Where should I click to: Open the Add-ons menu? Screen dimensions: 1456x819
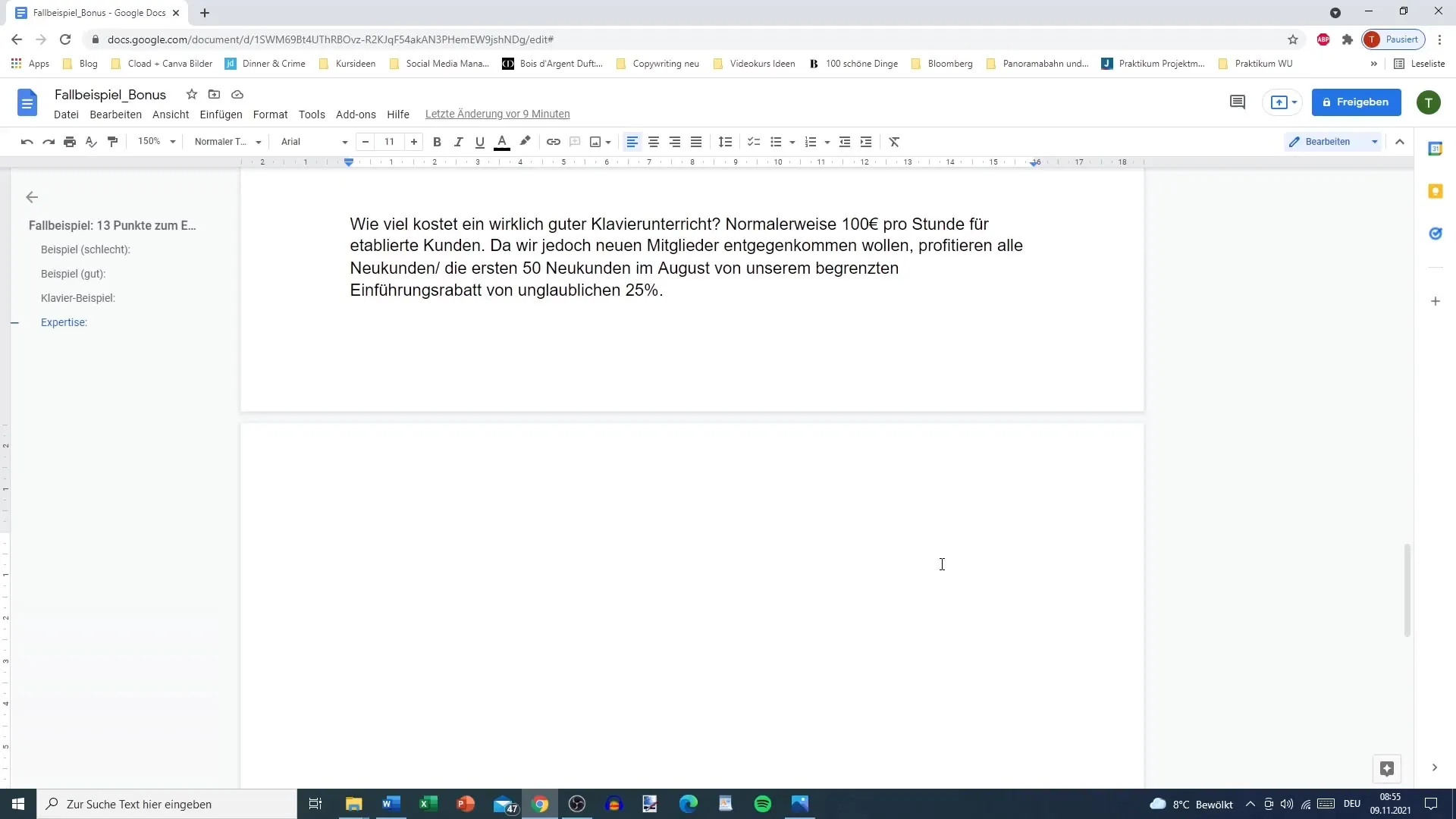[x=356, y=115]
